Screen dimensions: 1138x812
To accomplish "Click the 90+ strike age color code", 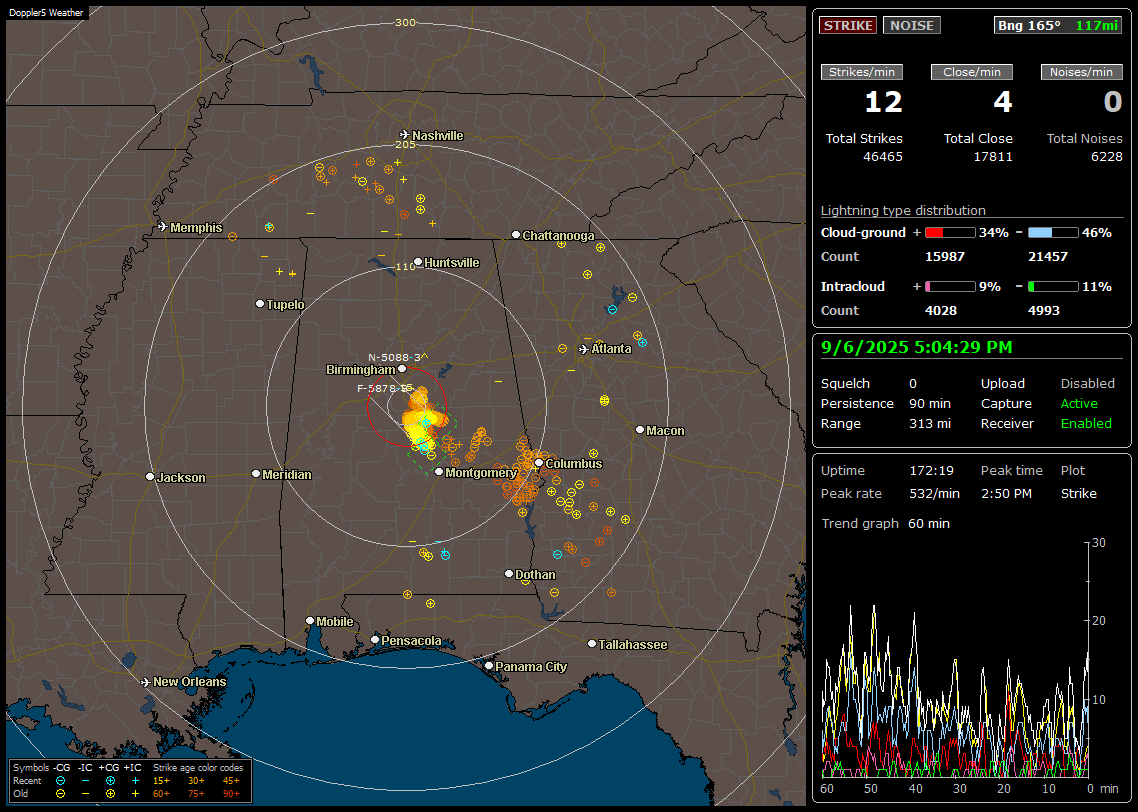I will pyautogui.click(x=231, y=794).
